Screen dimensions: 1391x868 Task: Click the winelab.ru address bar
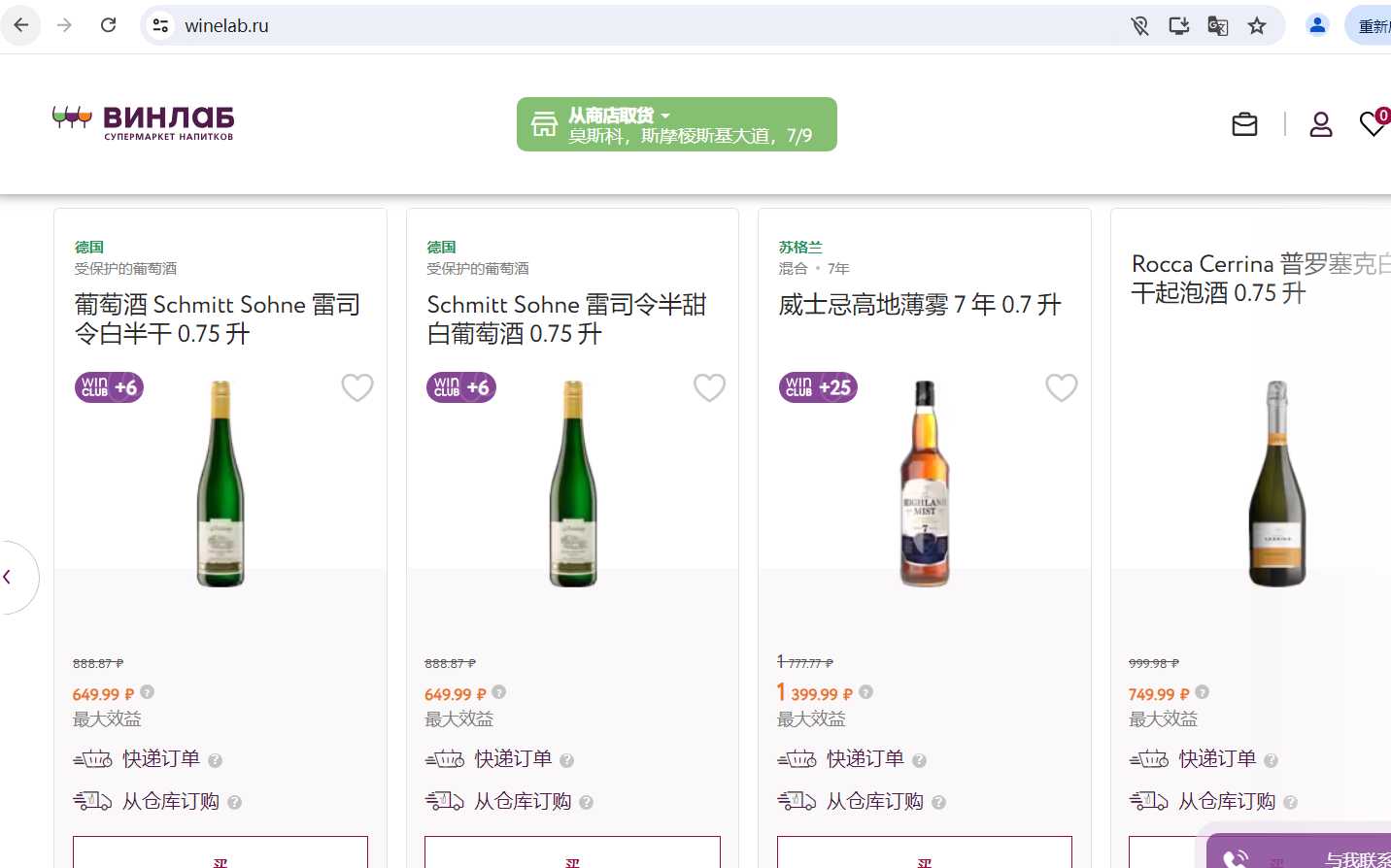[641, 25]
